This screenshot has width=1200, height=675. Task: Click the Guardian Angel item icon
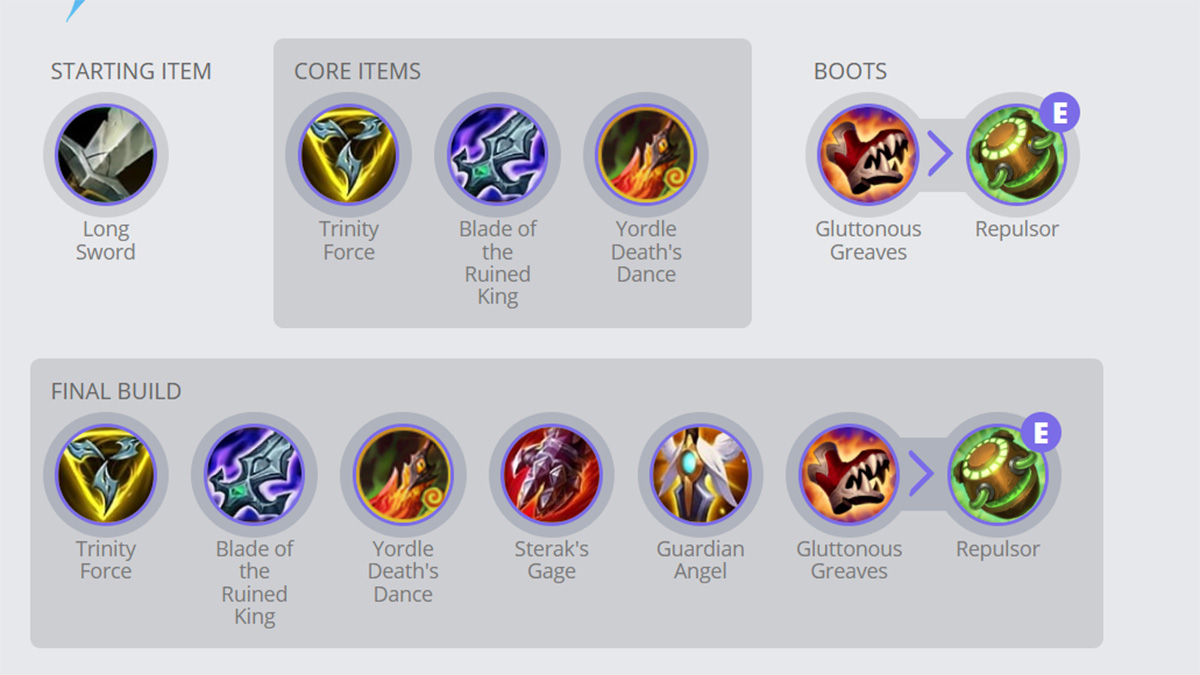pyautogui.click(x=700, y=475)
